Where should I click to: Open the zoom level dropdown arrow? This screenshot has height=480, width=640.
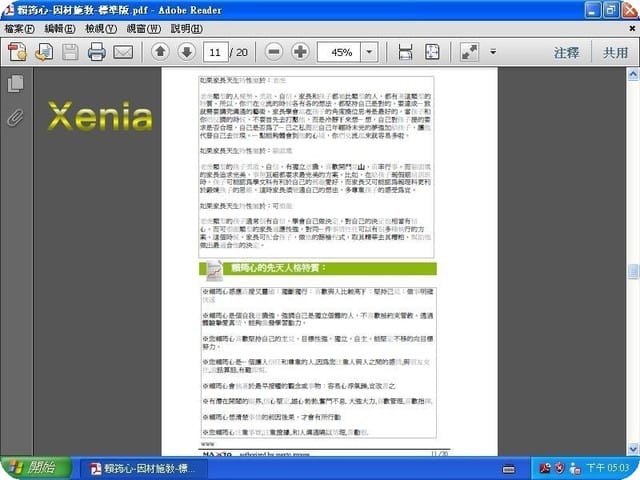pyautogui.click(x=369, y=52)
